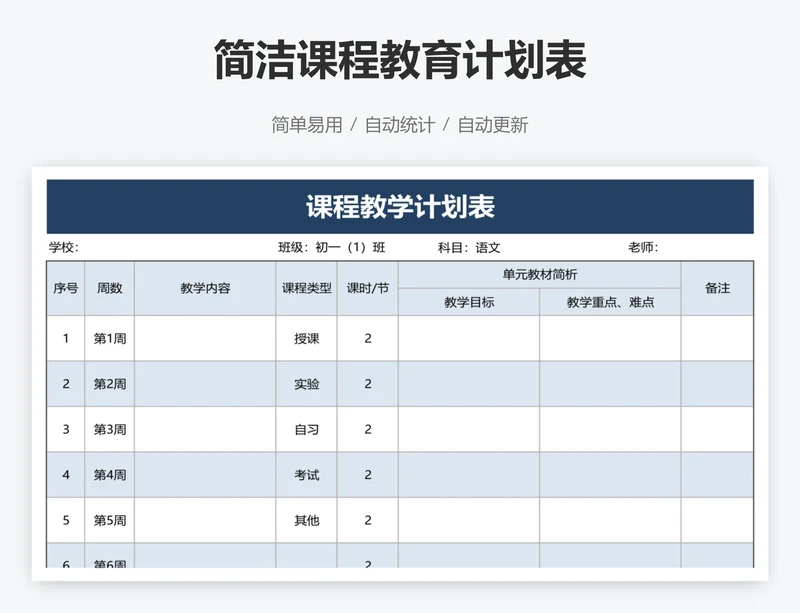Select the 考试 course type cell
This screenshot has height=613, width=800.
(x=307, y=475)
